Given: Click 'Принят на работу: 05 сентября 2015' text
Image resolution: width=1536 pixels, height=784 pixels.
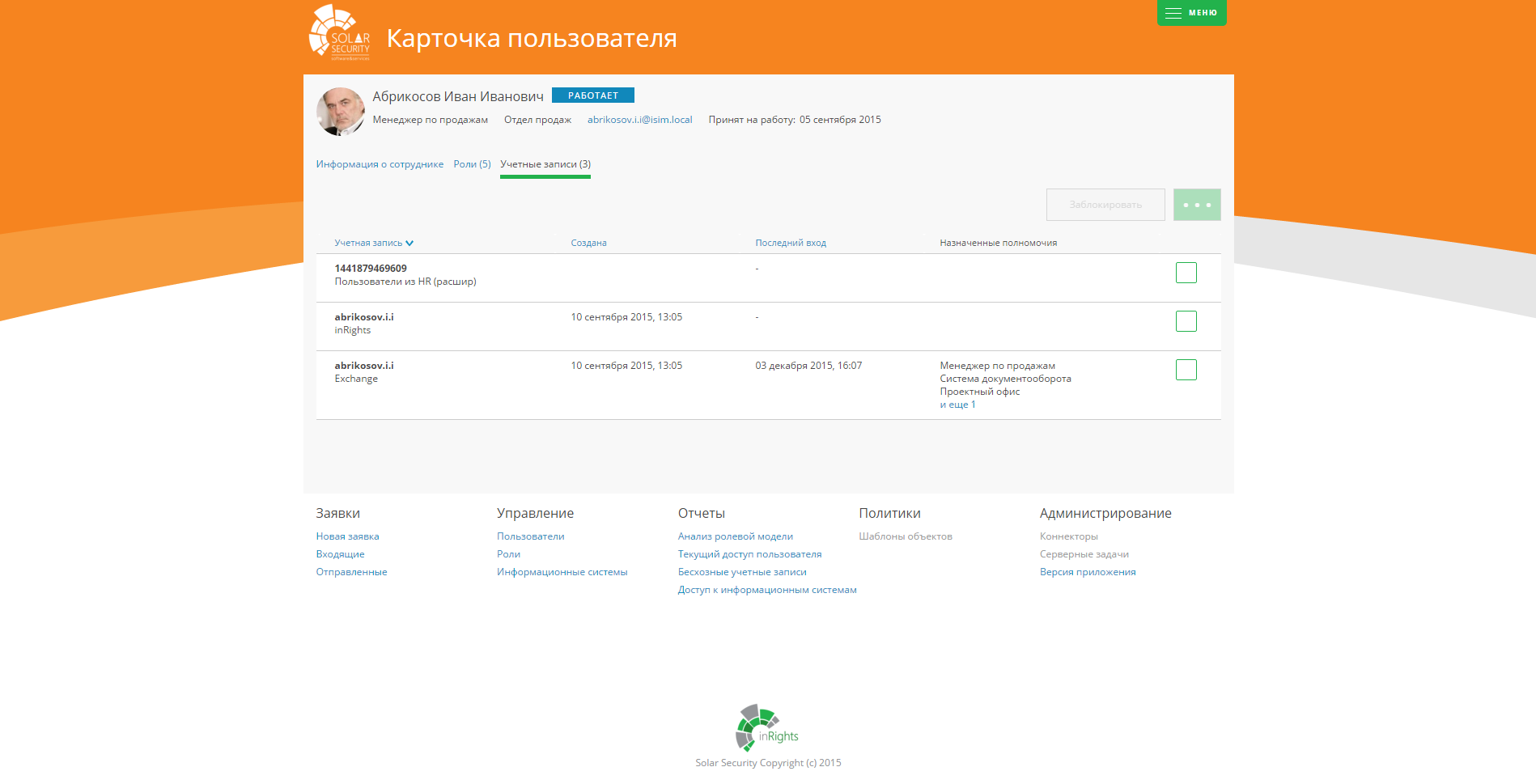Looking at the screenshot, I should pyautogui.click(x=795, y=120).
